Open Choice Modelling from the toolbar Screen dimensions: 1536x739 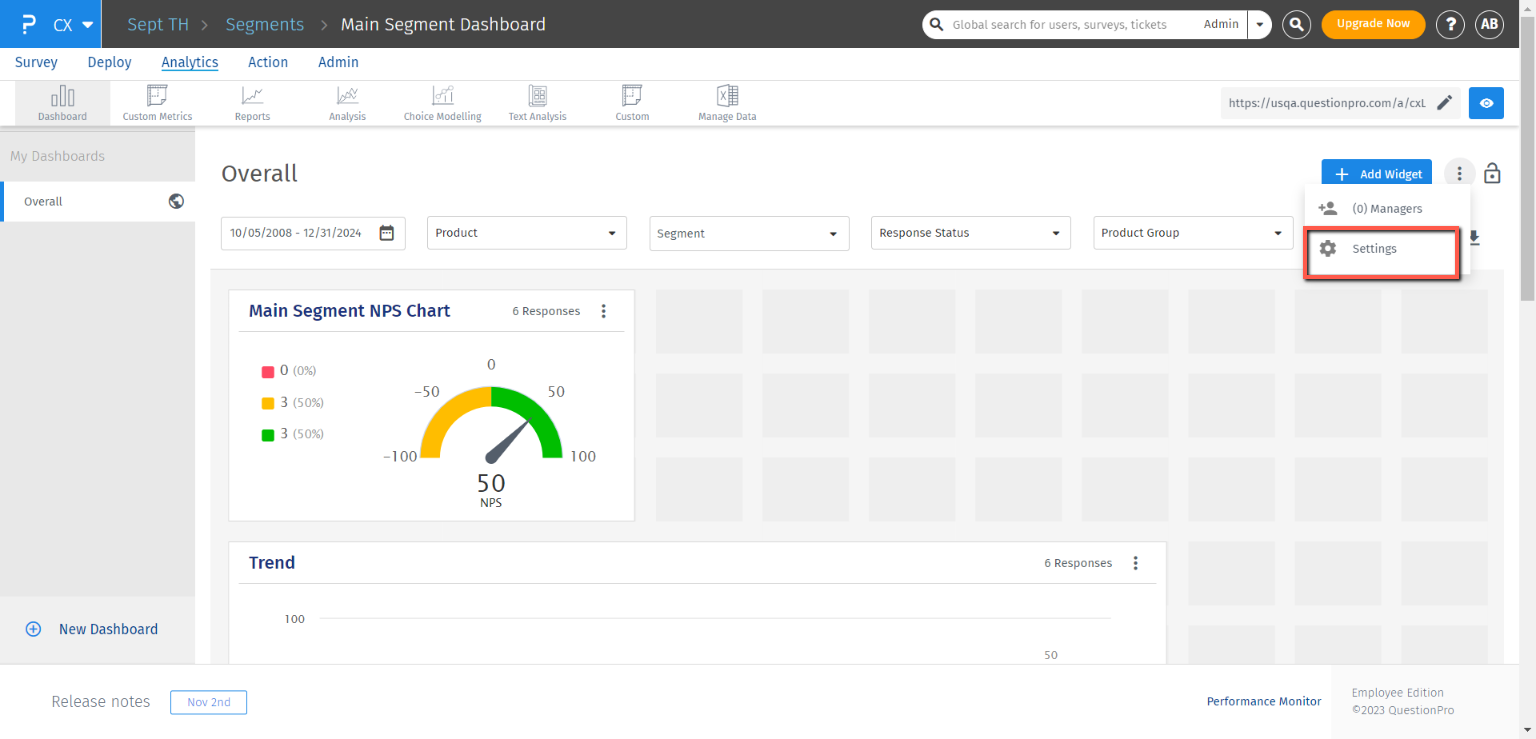tap(442, 103)
